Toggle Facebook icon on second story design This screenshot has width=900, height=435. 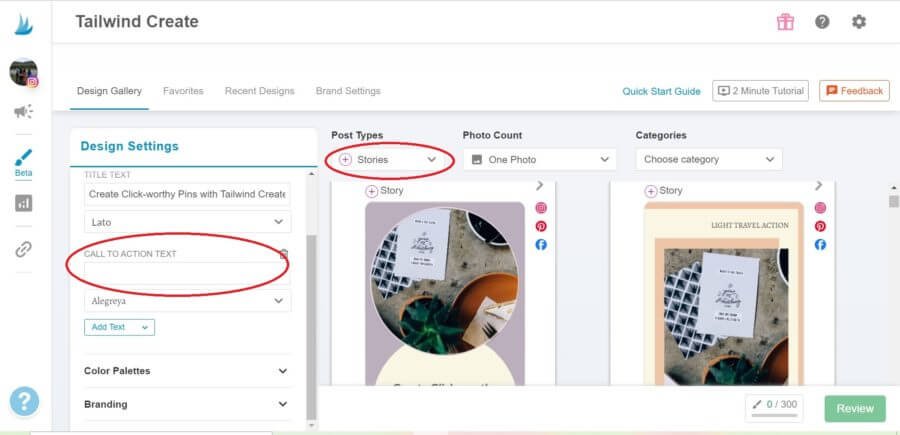[820, 244]
